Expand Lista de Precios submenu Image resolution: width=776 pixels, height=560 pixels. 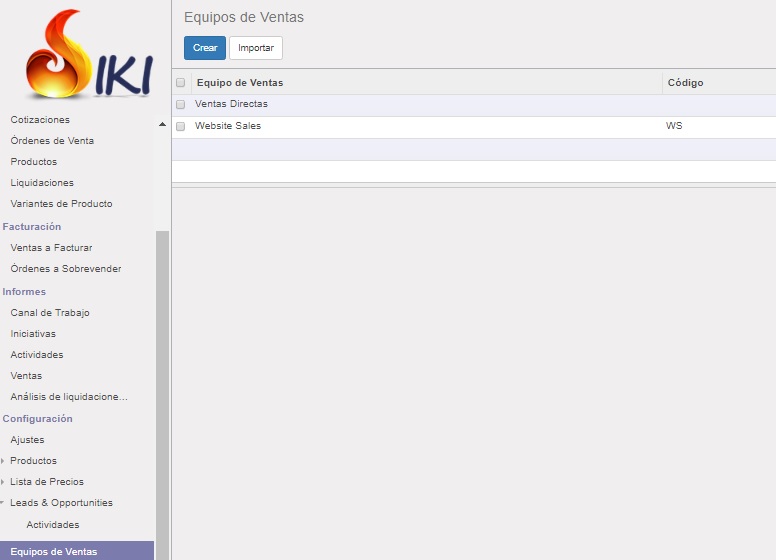click(46, 482)
